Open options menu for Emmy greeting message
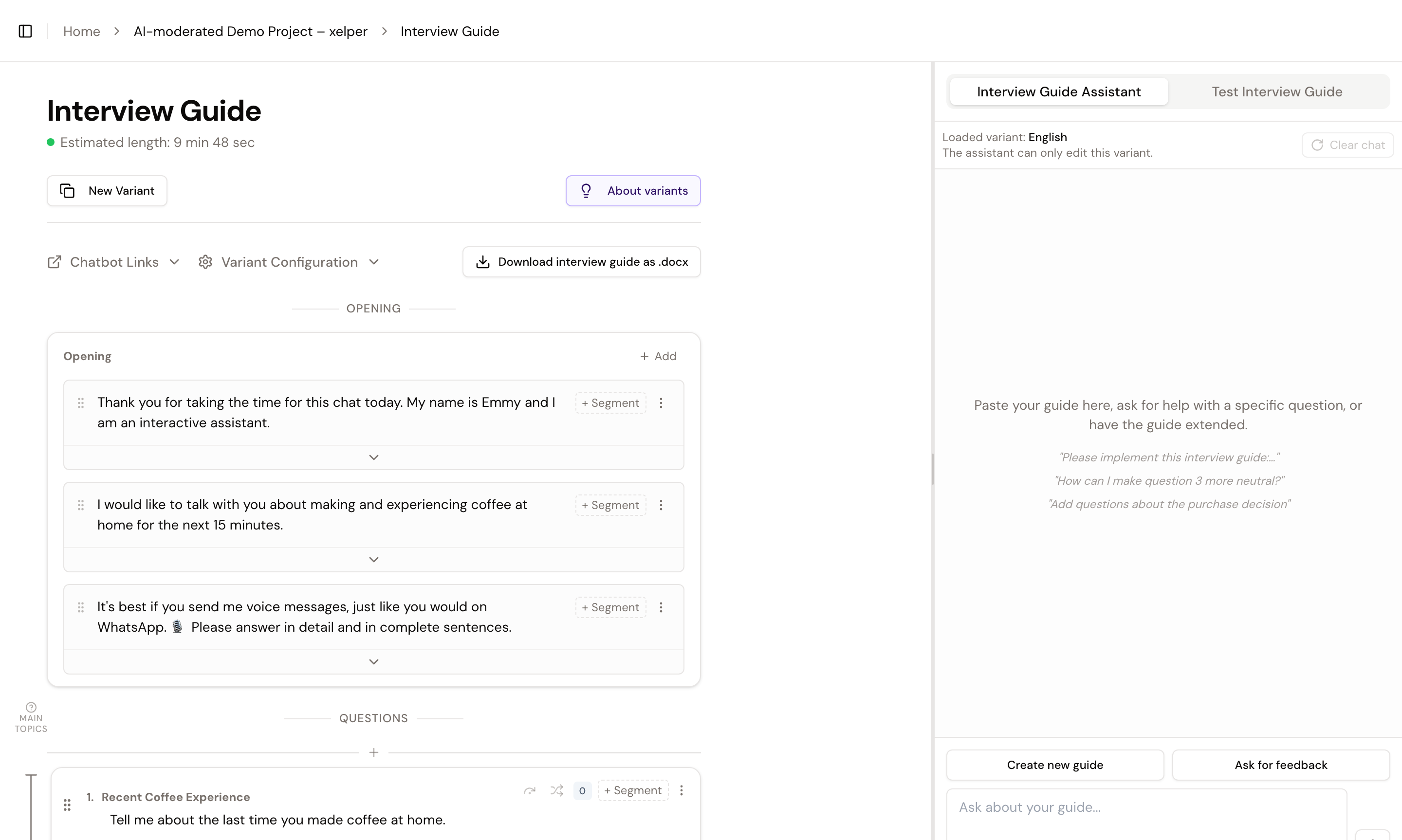The height and width of the screenshot is (840, 1402). coord(661,403)
